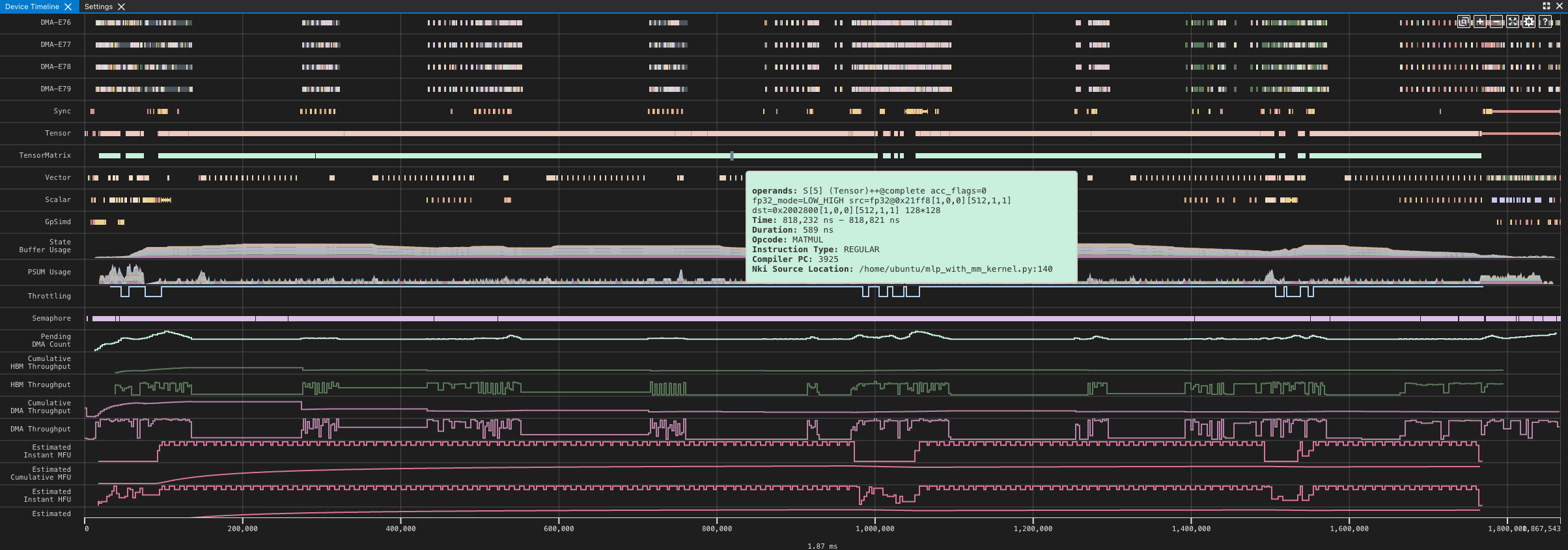Click the GpSimd row label
The image size is (1568, 550).
[x=58, y=222]
